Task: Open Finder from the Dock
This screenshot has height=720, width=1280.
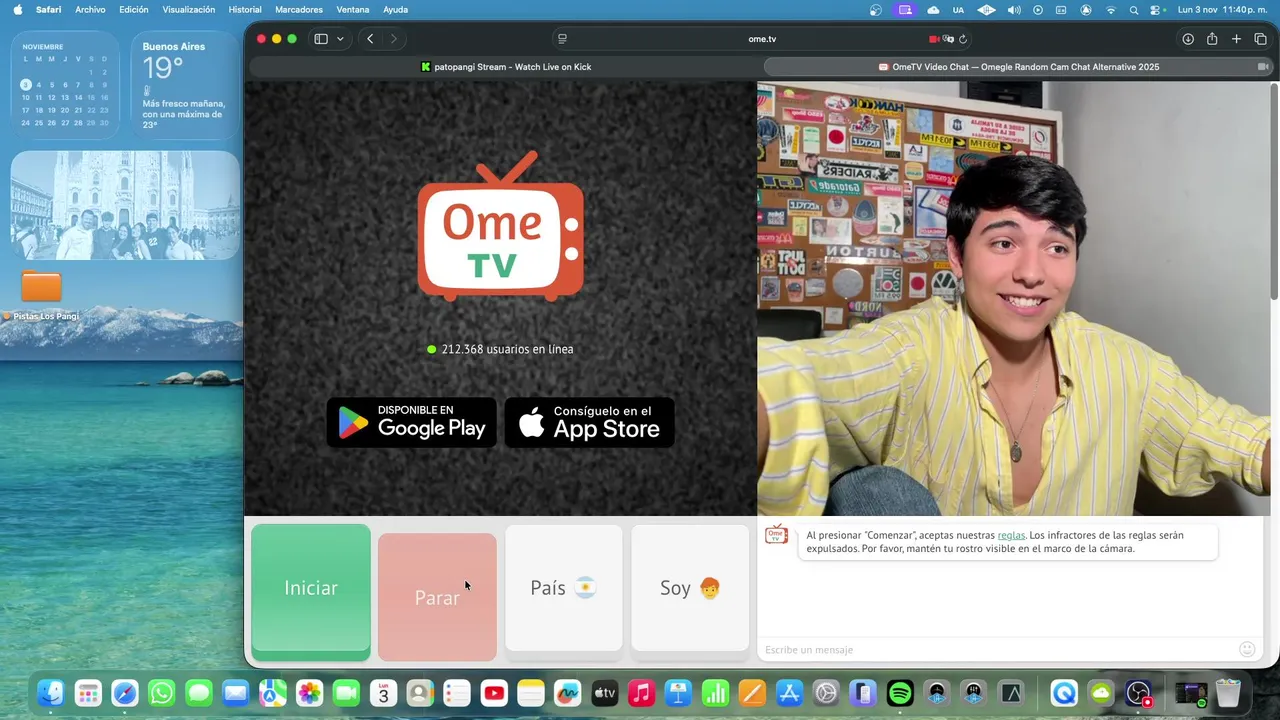Action: (x=51, y=693)
